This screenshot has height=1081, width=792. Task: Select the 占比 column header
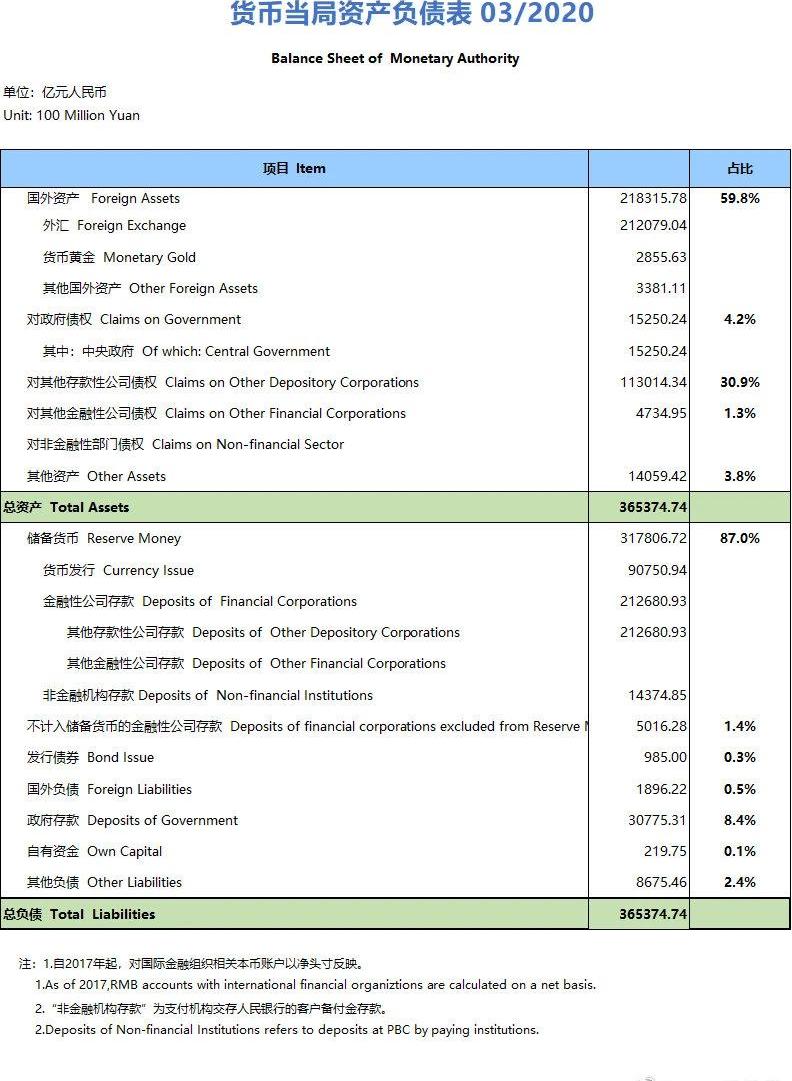(739, 168)
